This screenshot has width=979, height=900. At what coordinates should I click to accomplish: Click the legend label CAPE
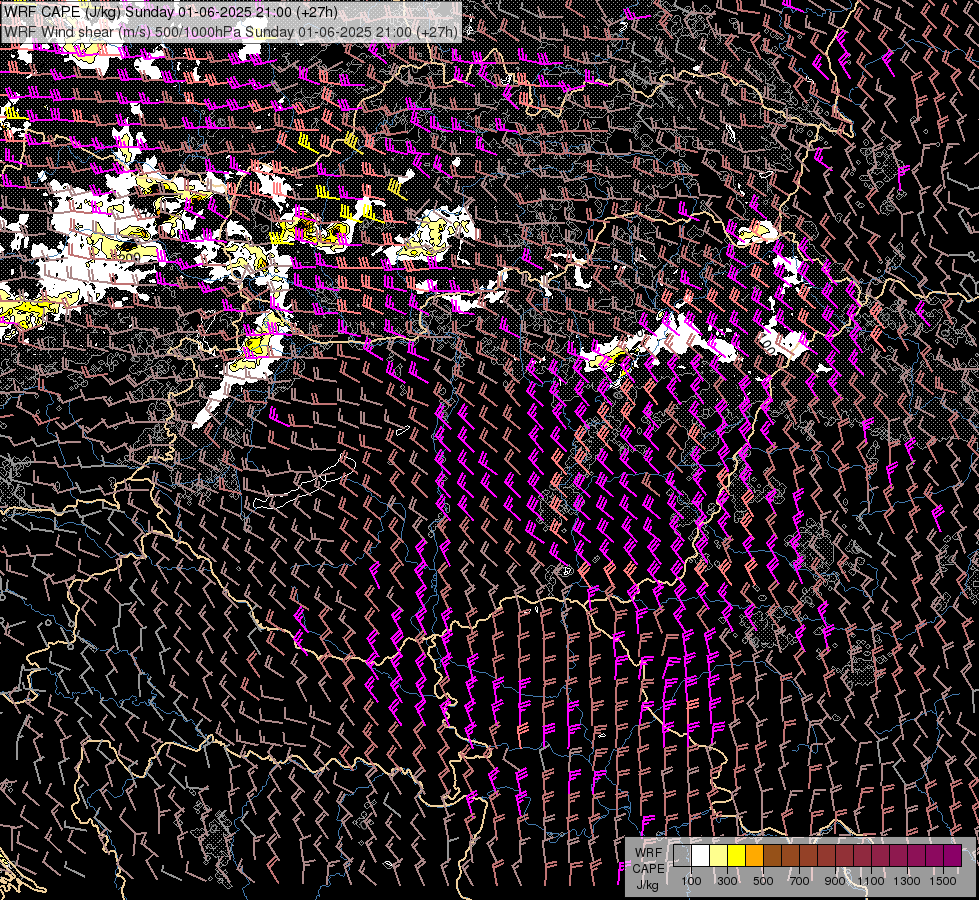click(648, 869)
